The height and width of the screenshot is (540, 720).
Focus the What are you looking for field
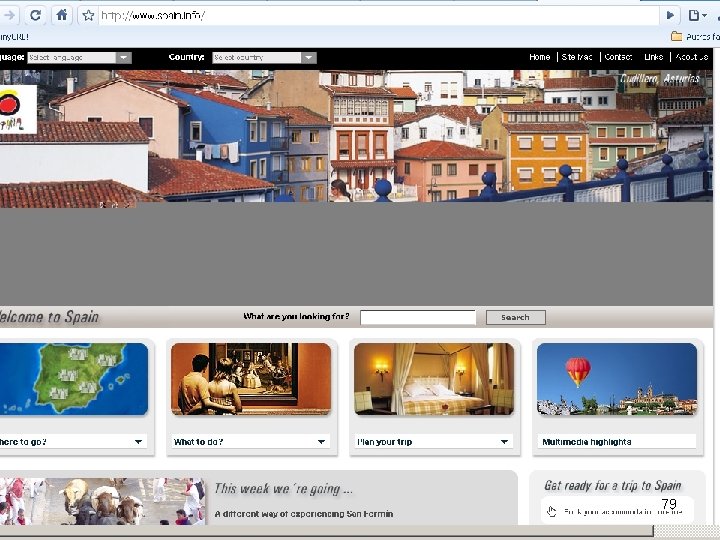tap(418, 317)
